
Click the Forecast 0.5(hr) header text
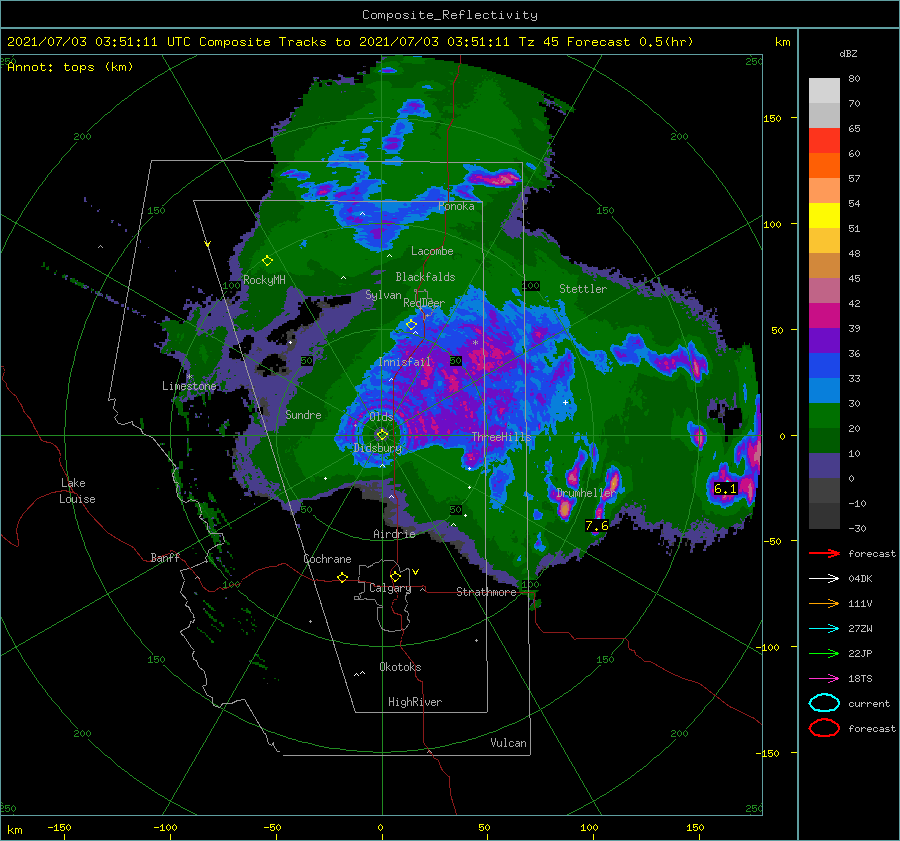coord(630,42)
